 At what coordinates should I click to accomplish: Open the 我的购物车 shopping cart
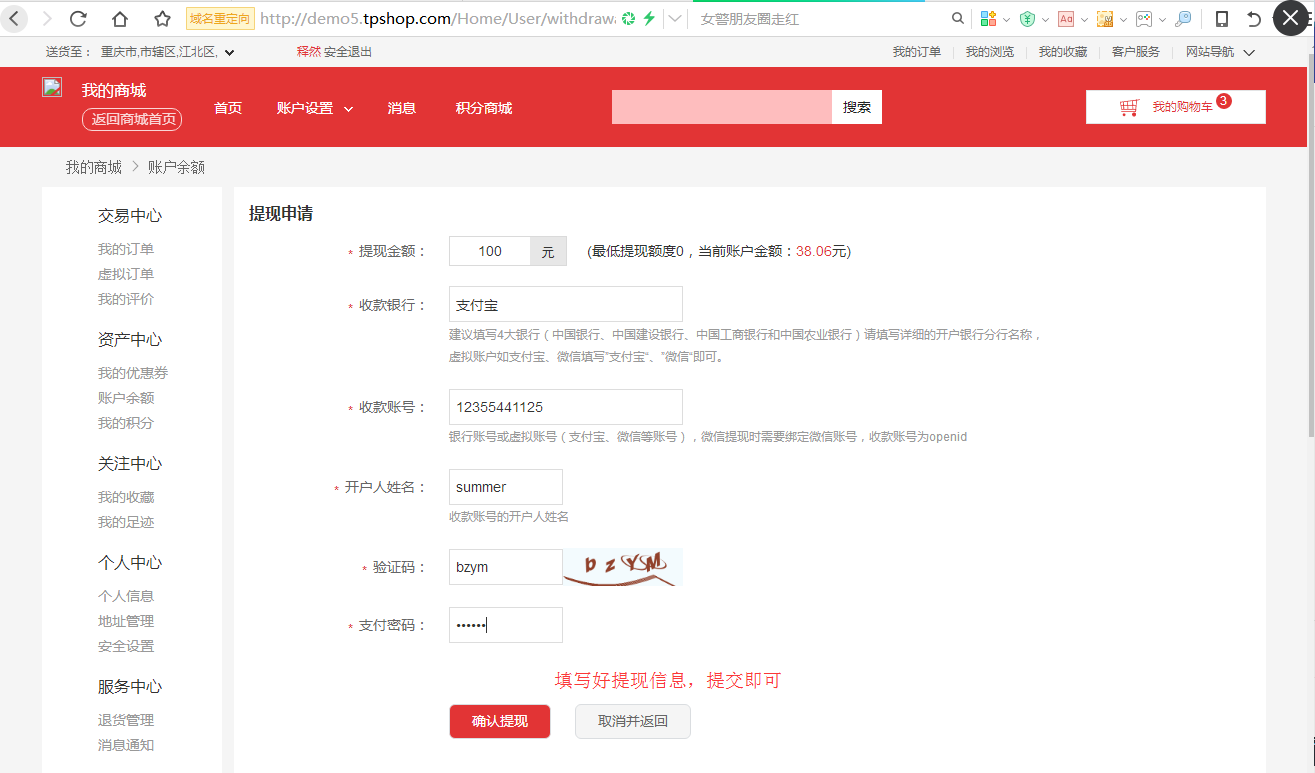(1175, 106)
